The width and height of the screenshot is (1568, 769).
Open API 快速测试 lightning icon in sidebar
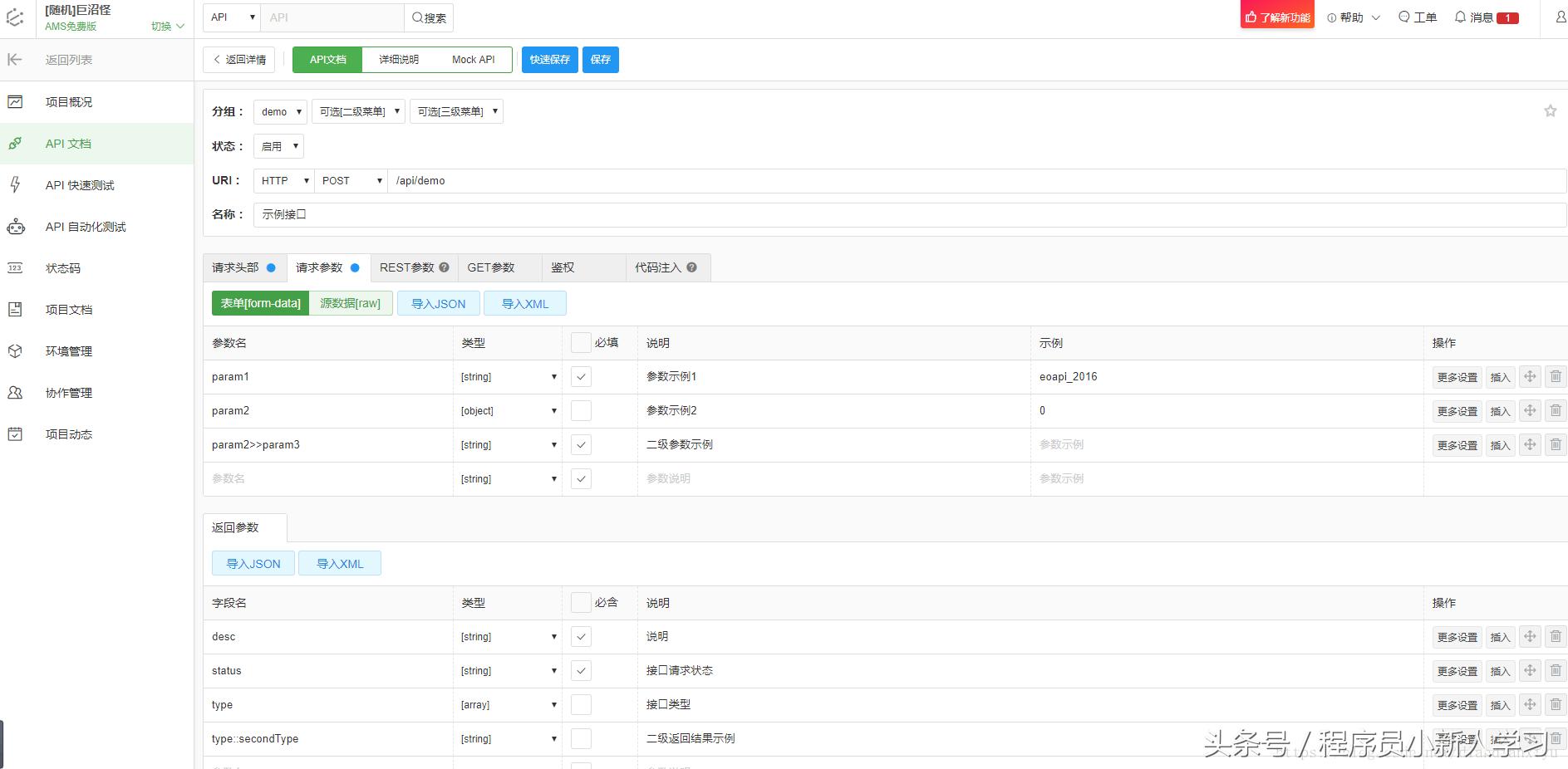click(15, 185)
